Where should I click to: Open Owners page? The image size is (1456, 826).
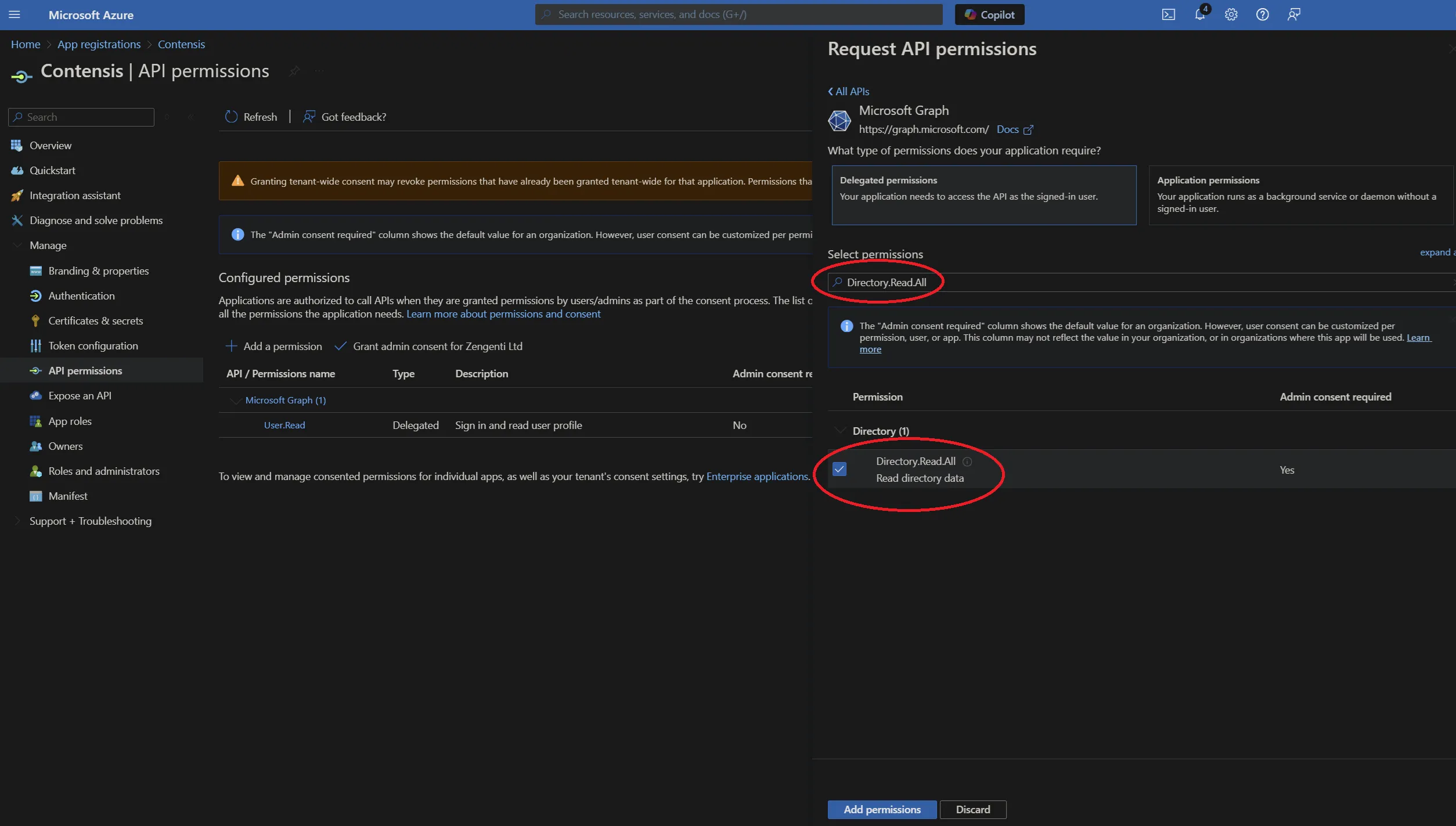pos(65,446)
